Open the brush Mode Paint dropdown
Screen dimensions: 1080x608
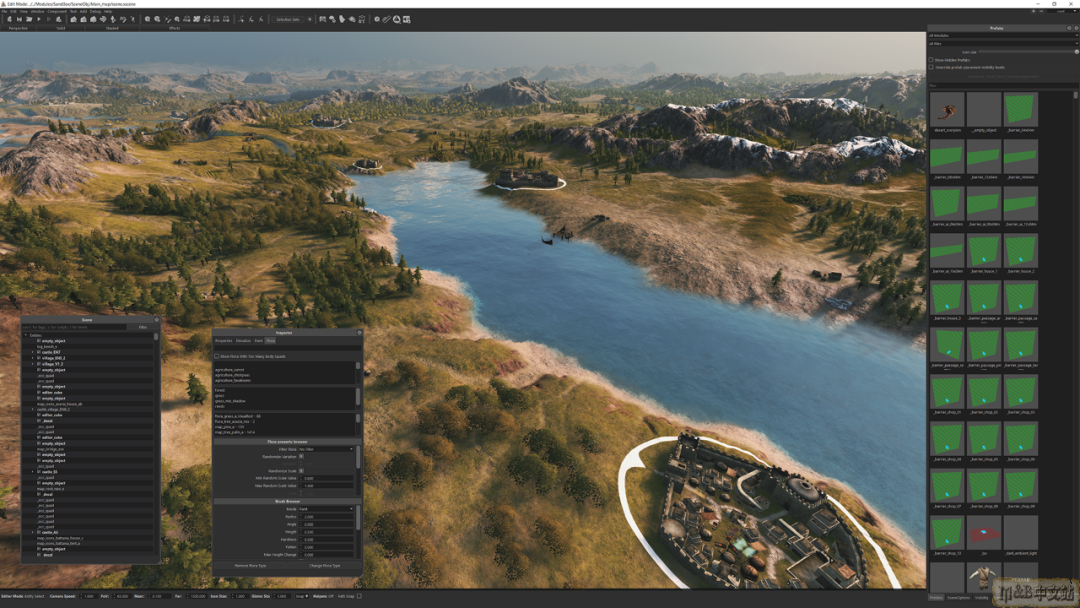[326, 509]
